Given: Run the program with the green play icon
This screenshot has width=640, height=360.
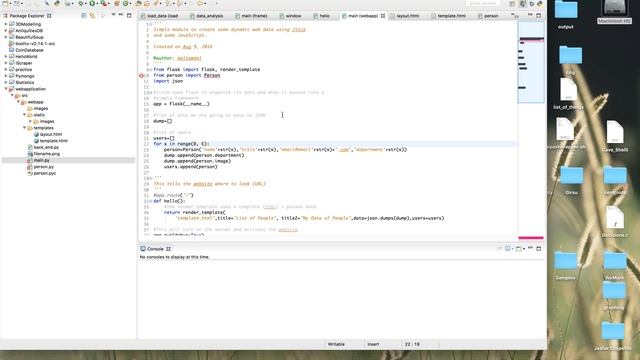Looking at the screenshot, I should (92, 3).
